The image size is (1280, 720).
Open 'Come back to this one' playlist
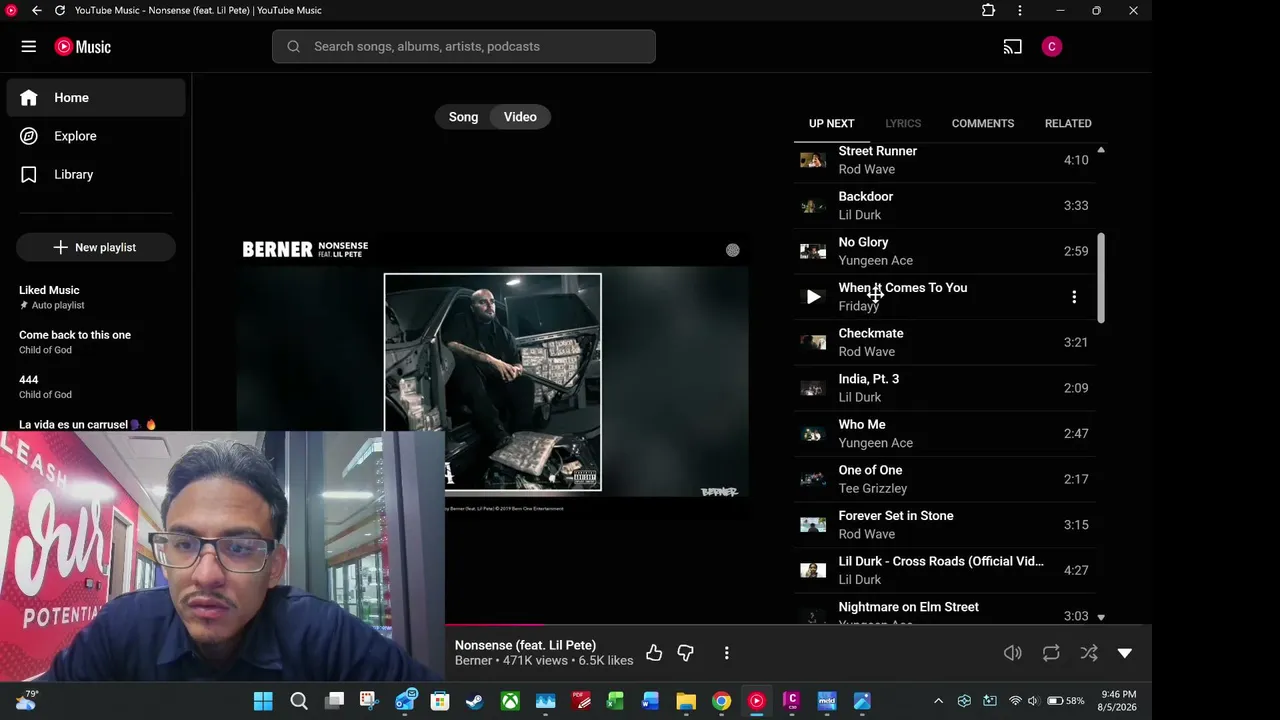tap(96, 342)
